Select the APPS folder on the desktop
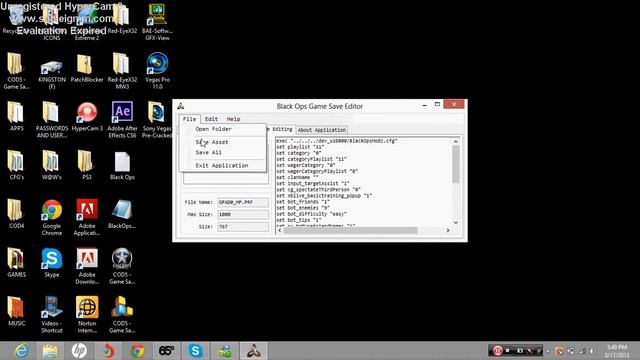Screen dimensions: 640x360 16,116
